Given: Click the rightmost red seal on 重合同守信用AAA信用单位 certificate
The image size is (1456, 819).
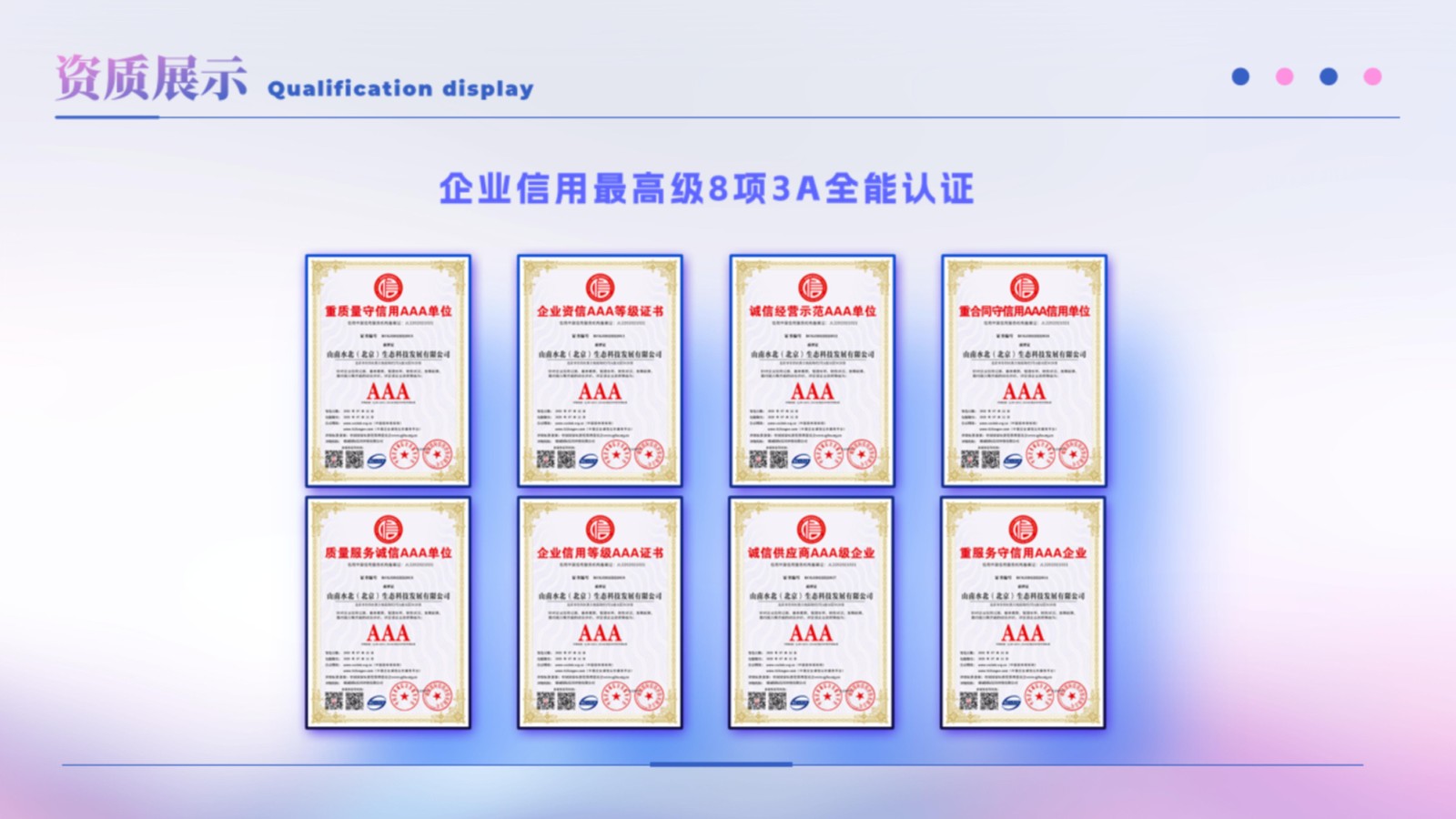Looking at the screenshot, I should point(1074,453).
